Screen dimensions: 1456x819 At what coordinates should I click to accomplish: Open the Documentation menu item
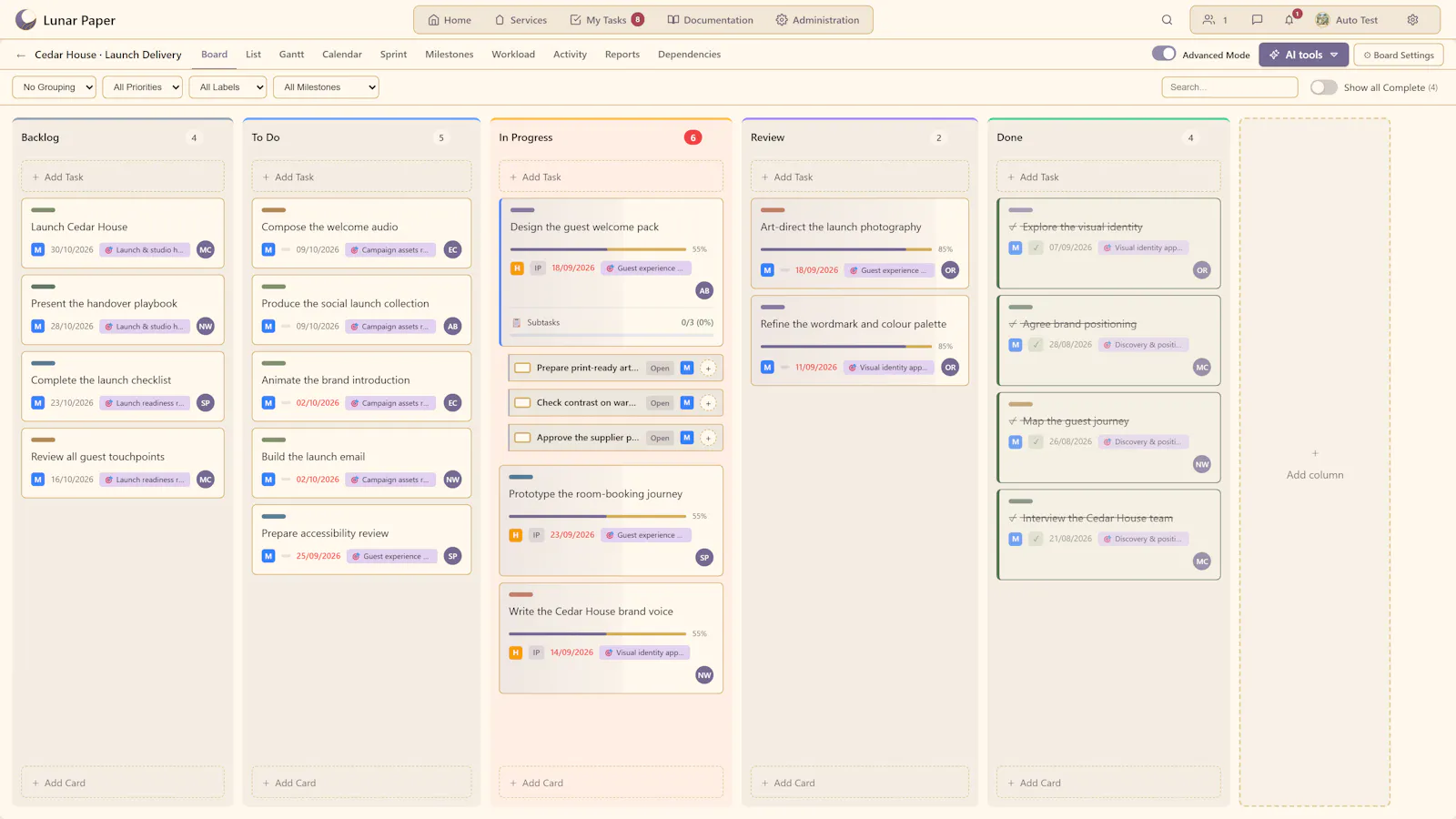click(x=711, y=20)
